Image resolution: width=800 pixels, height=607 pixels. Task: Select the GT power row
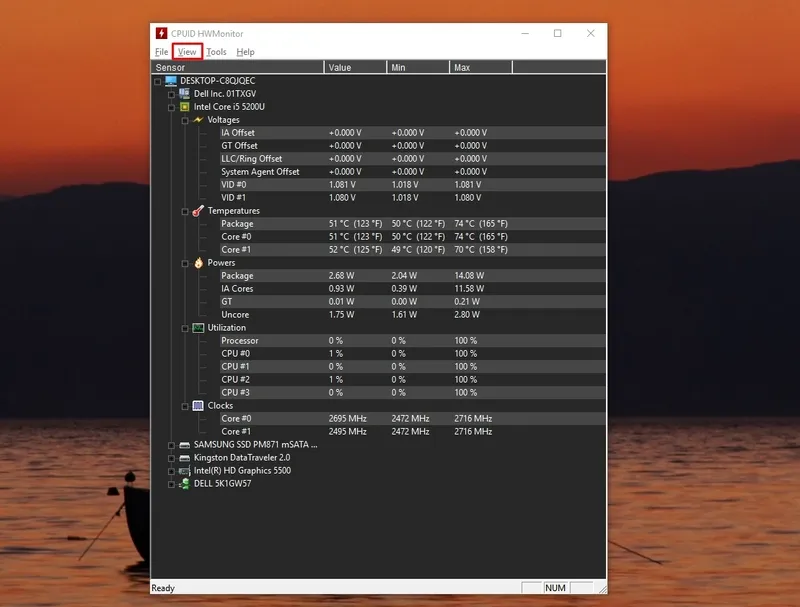412,301
